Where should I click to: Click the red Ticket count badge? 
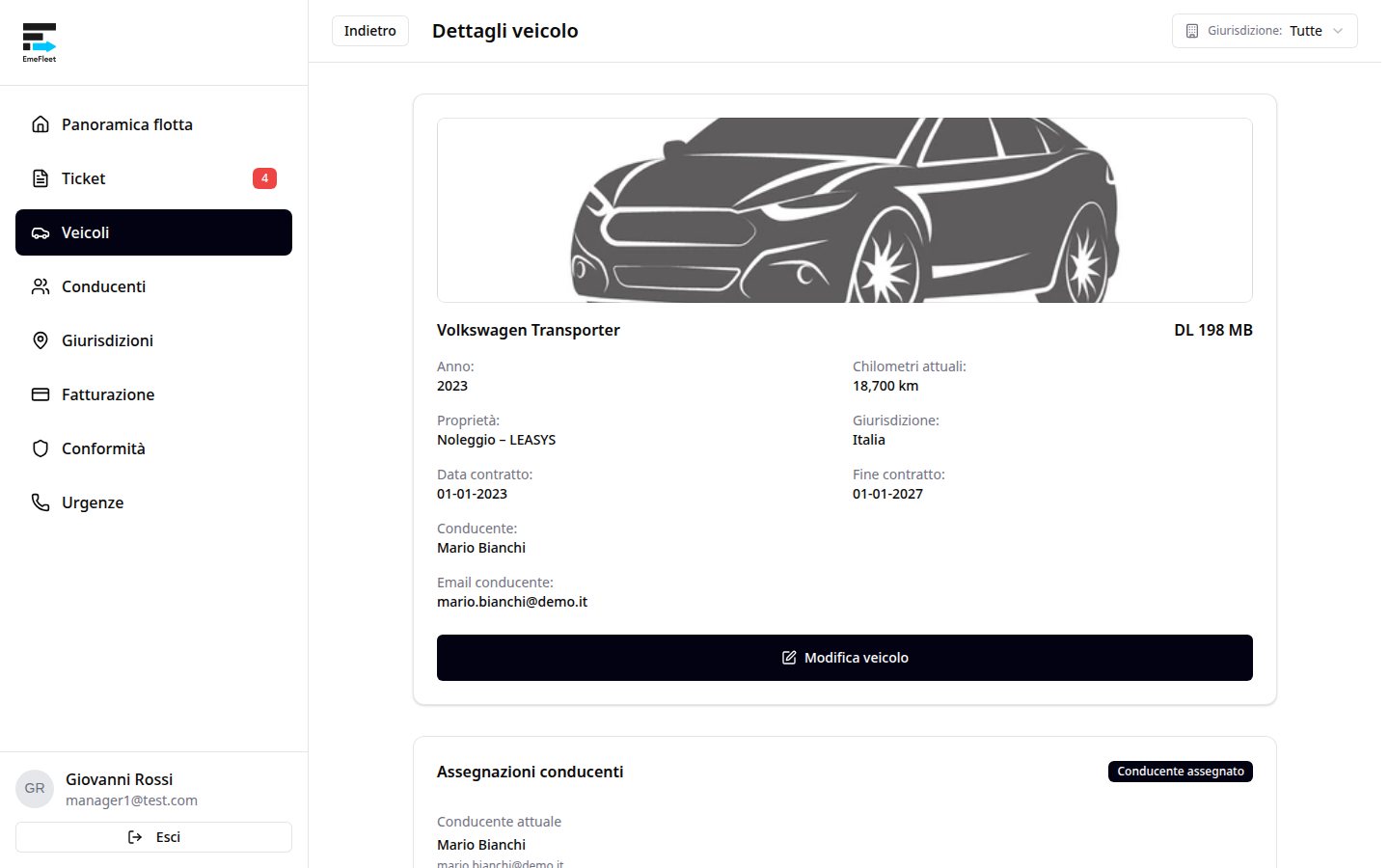pos(264,178)
